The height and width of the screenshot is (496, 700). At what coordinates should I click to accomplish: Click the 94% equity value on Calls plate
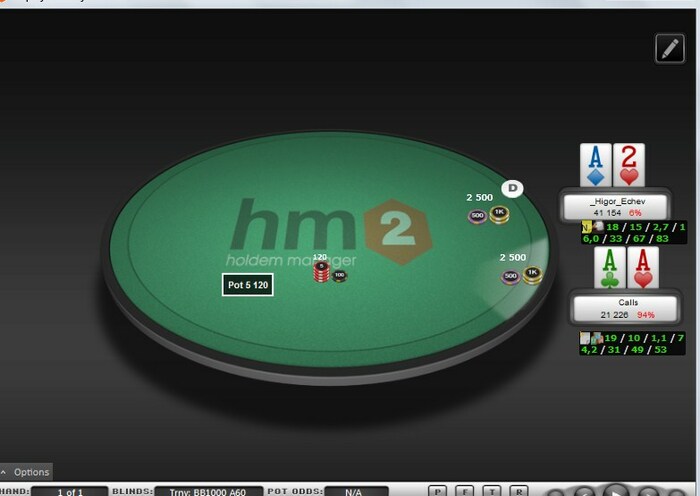[646, 315]
